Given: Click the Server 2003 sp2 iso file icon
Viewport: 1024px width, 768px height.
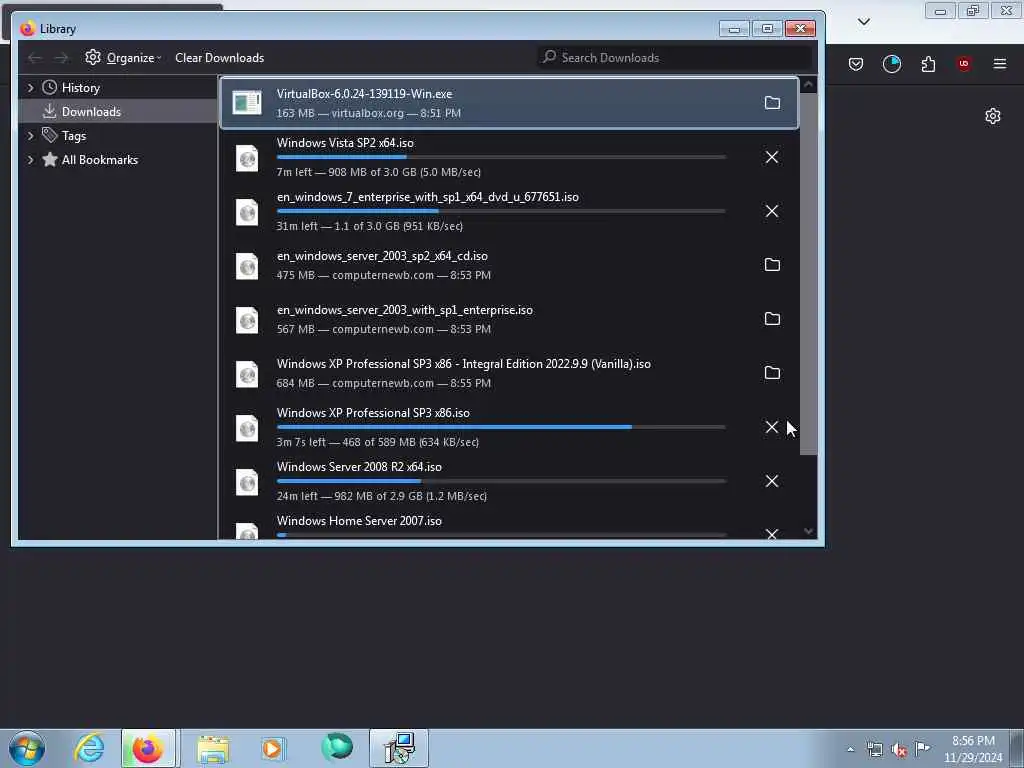Looking at the screenshot, I should tap(247, 266).
